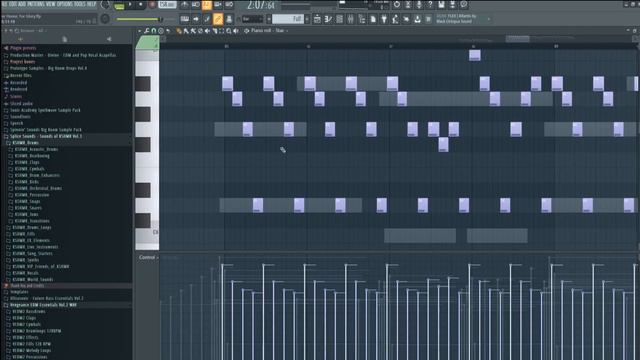Disable the highlighted countdown before recording button
The image size is (640, 360).
(207, 4)
